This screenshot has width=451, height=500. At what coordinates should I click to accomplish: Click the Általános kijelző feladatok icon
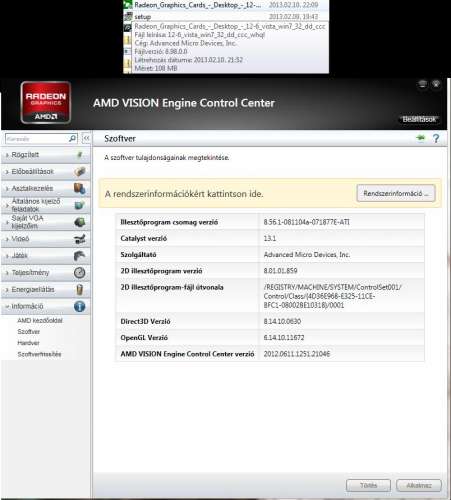point(80,205)
